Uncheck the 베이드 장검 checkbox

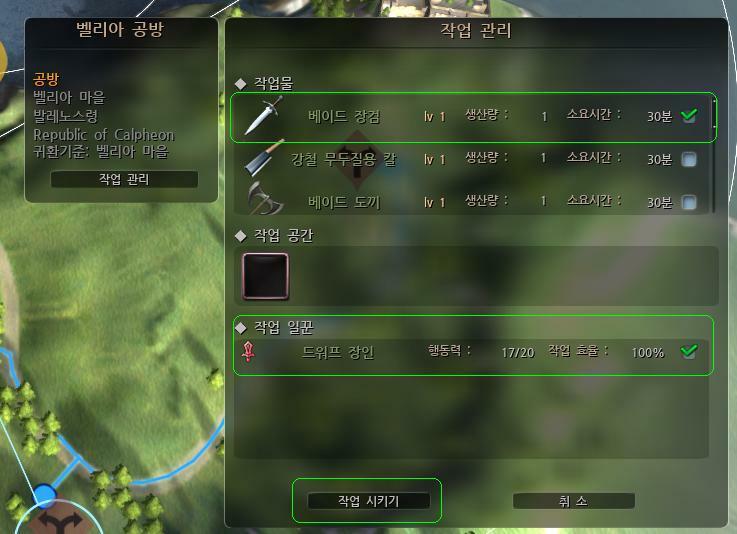(689, 115)
